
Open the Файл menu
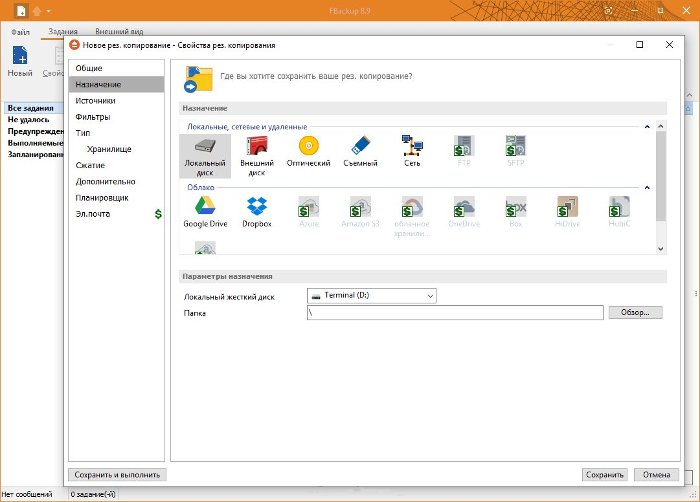click(20, 32)
